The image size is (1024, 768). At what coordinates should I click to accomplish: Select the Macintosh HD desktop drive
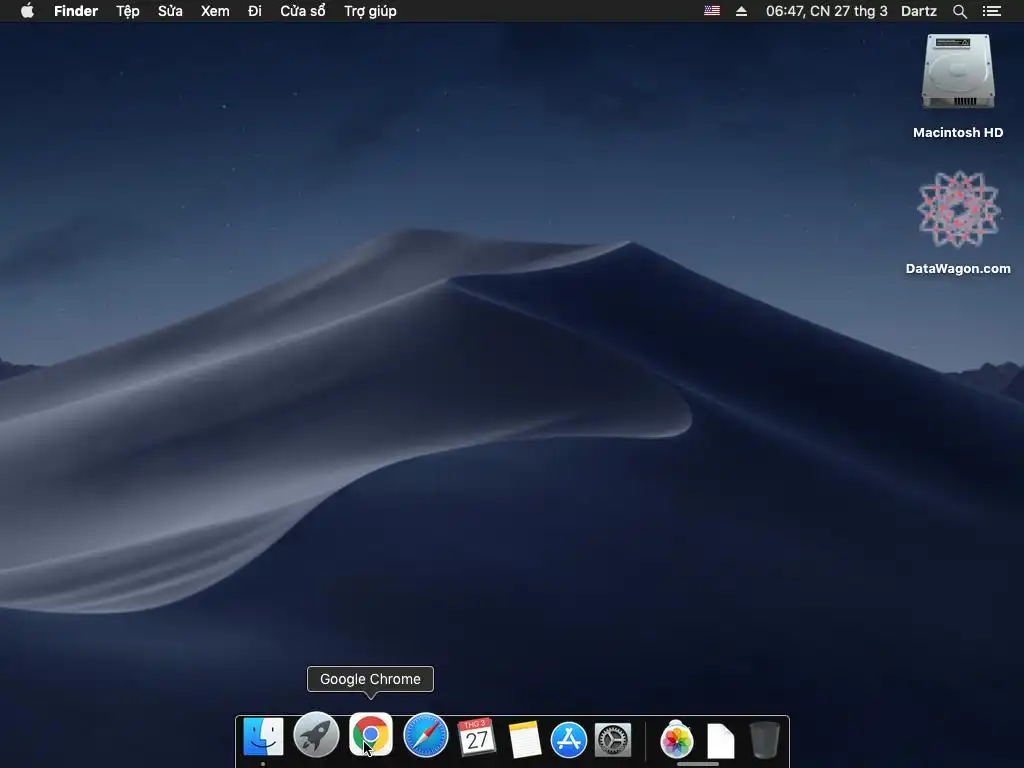tap(958, 86)
